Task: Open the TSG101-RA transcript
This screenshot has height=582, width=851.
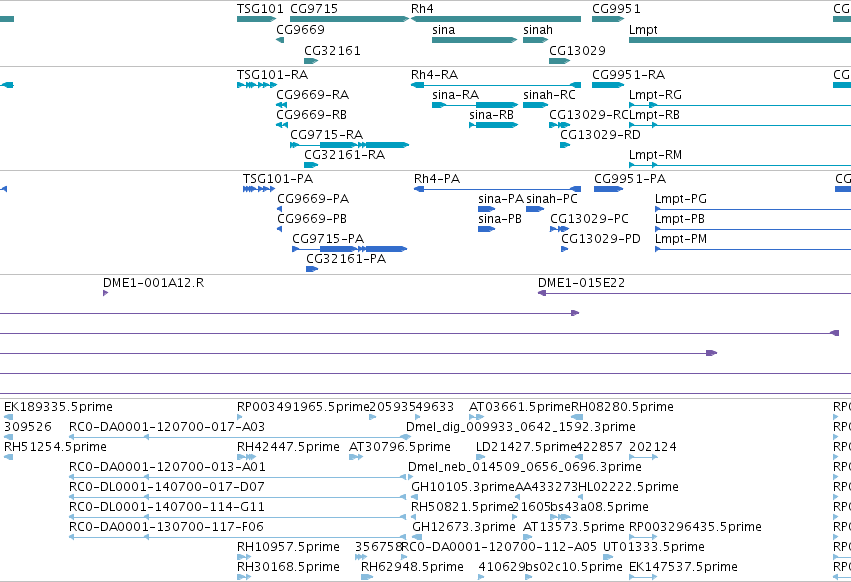Action: [x=257, y=85]
